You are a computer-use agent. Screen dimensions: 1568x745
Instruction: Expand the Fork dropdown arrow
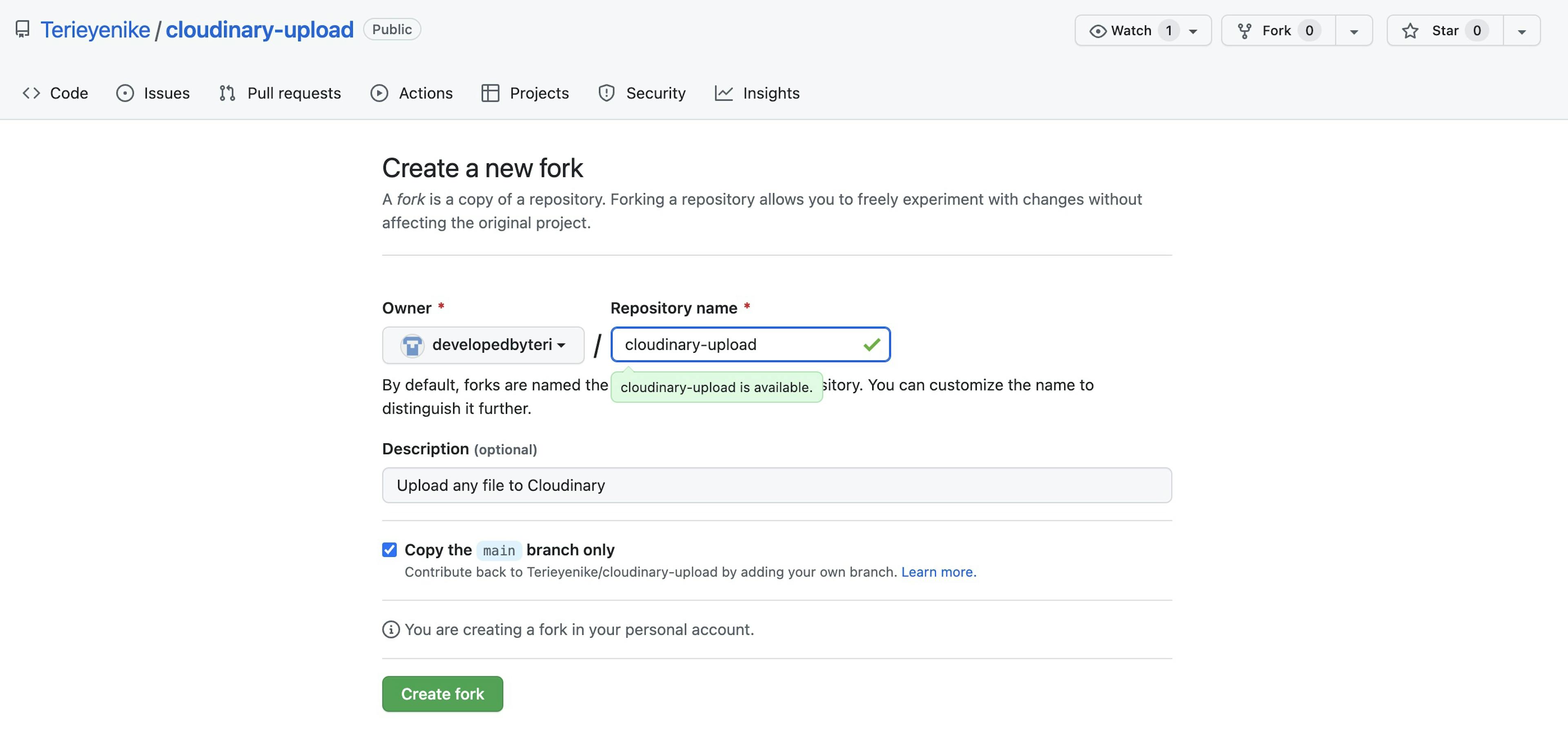1354,30
